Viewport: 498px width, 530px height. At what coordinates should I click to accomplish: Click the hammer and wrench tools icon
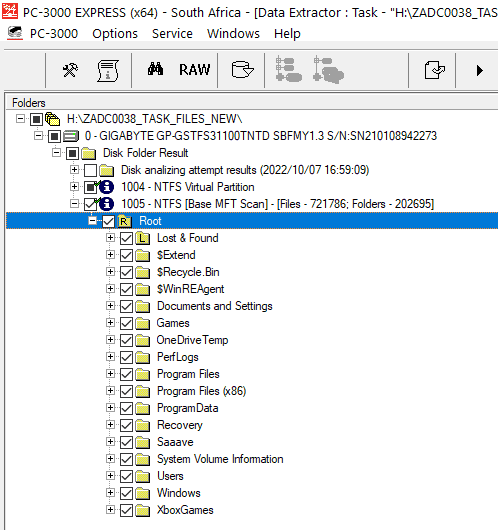tap(70, 70)
